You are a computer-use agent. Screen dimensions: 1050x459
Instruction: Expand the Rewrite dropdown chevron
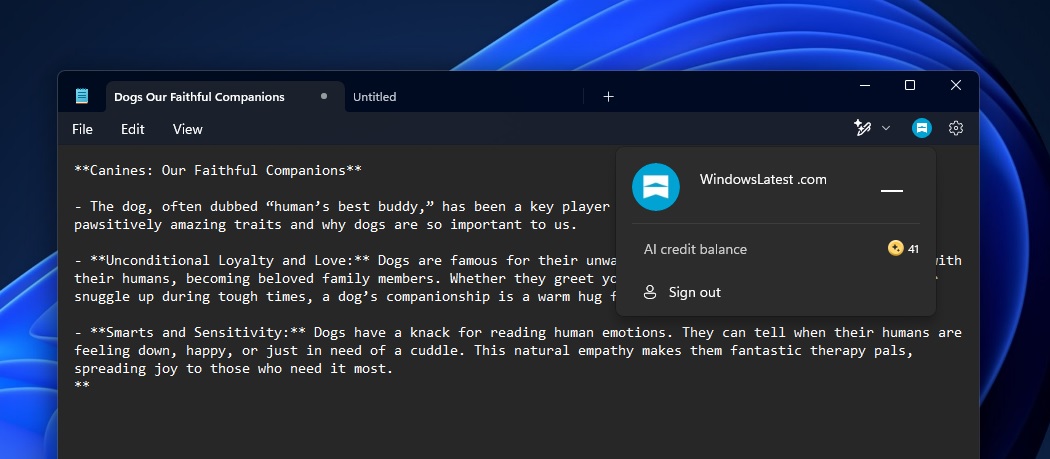886,128
